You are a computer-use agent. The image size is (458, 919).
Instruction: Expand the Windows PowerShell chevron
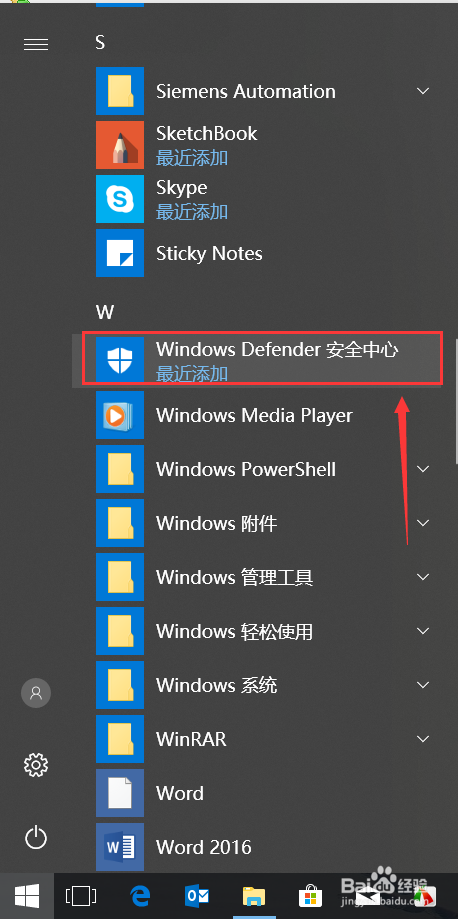[423, 469]
